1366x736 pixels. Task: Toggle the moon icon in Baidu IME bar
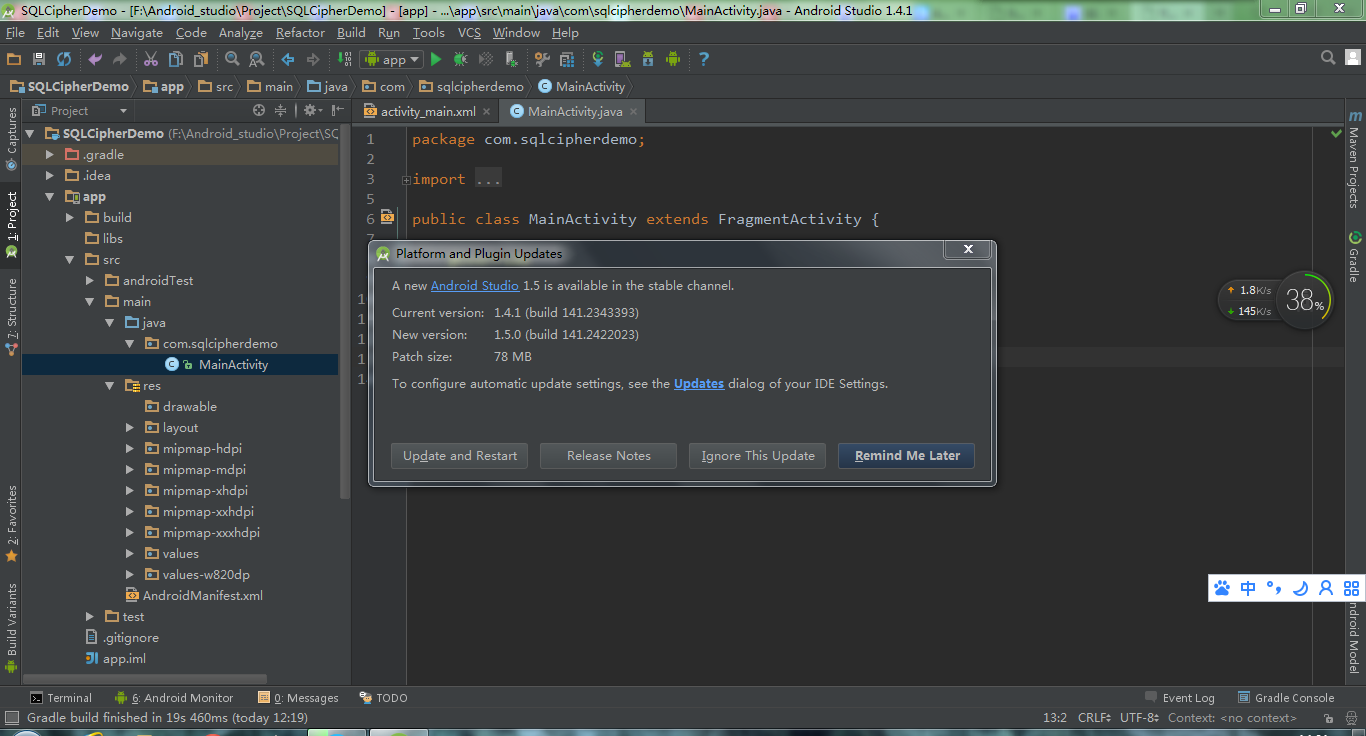point(1300,588)
